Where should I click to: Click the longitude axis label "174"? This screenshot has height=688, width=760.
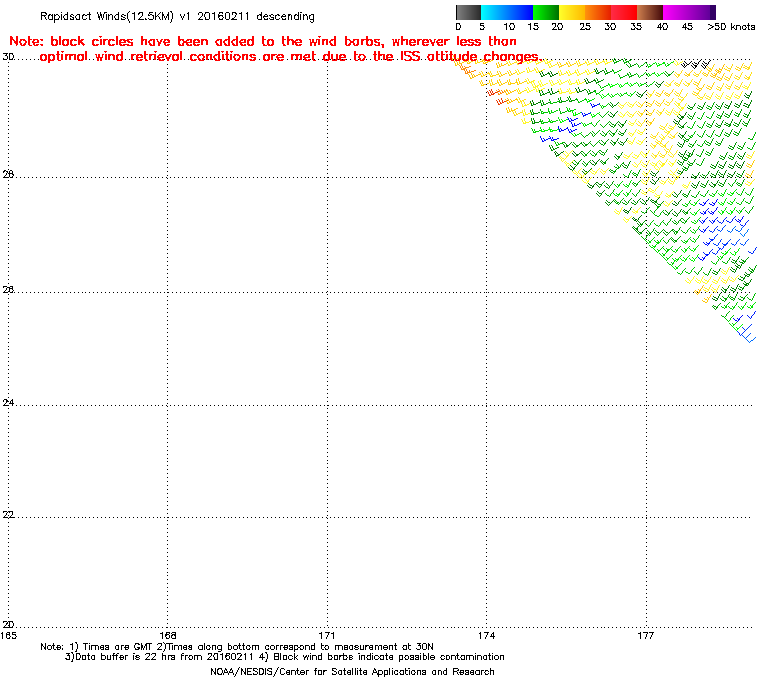[x=487, y=635]
